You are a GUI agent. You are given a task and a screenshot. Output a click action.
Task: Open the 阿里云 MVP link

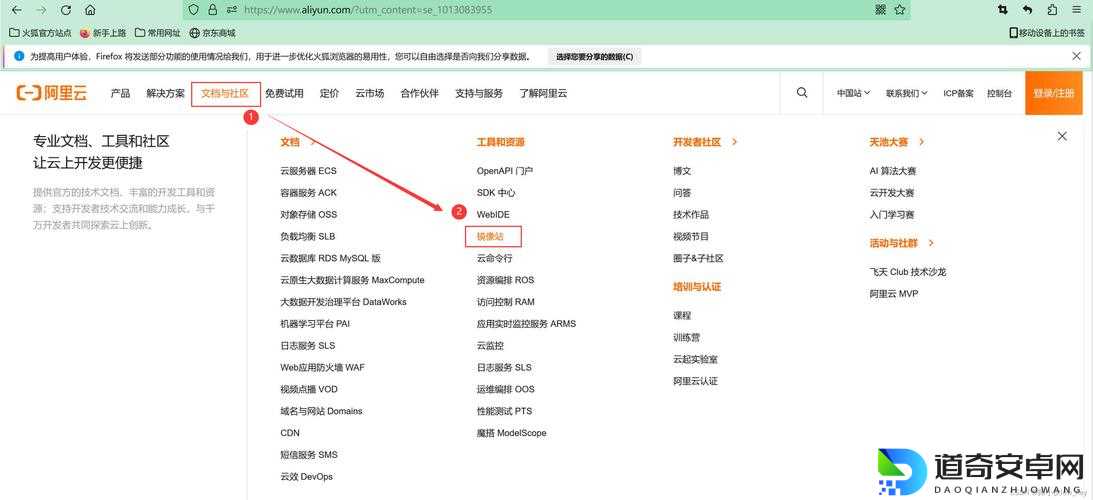click(894, 294)
